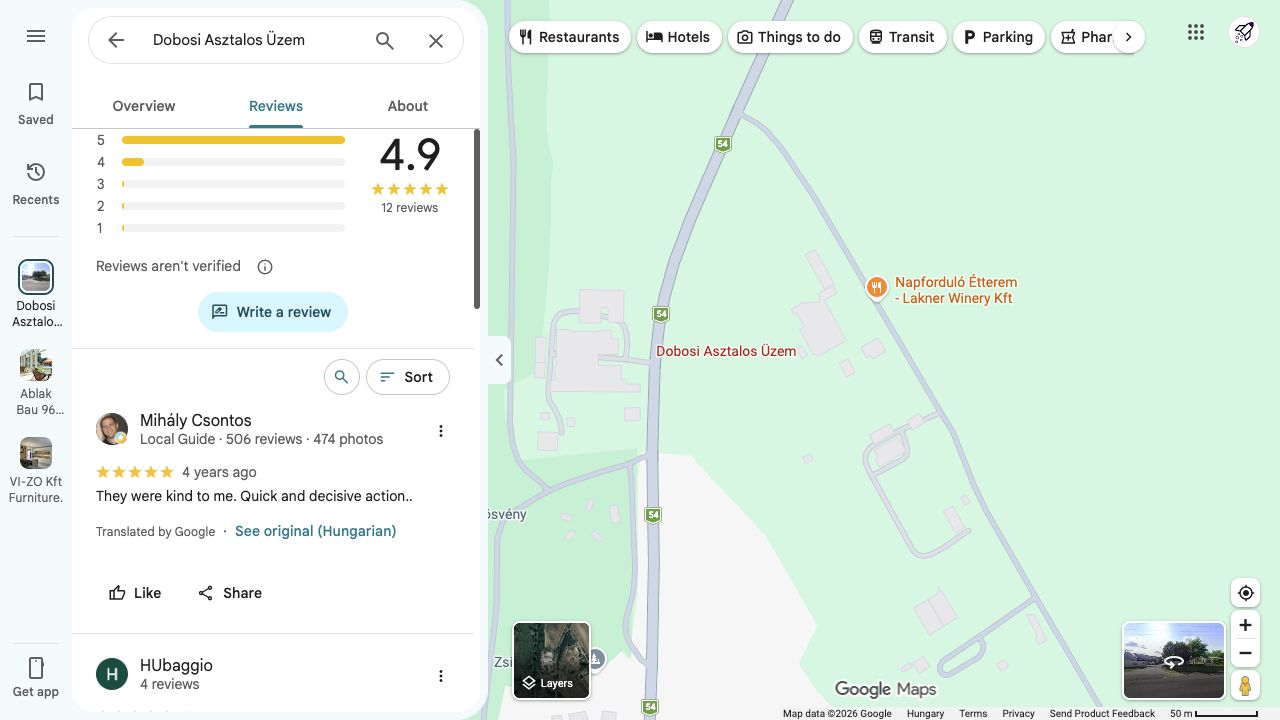Select the Parking category chip

click(x=998, y=37)
